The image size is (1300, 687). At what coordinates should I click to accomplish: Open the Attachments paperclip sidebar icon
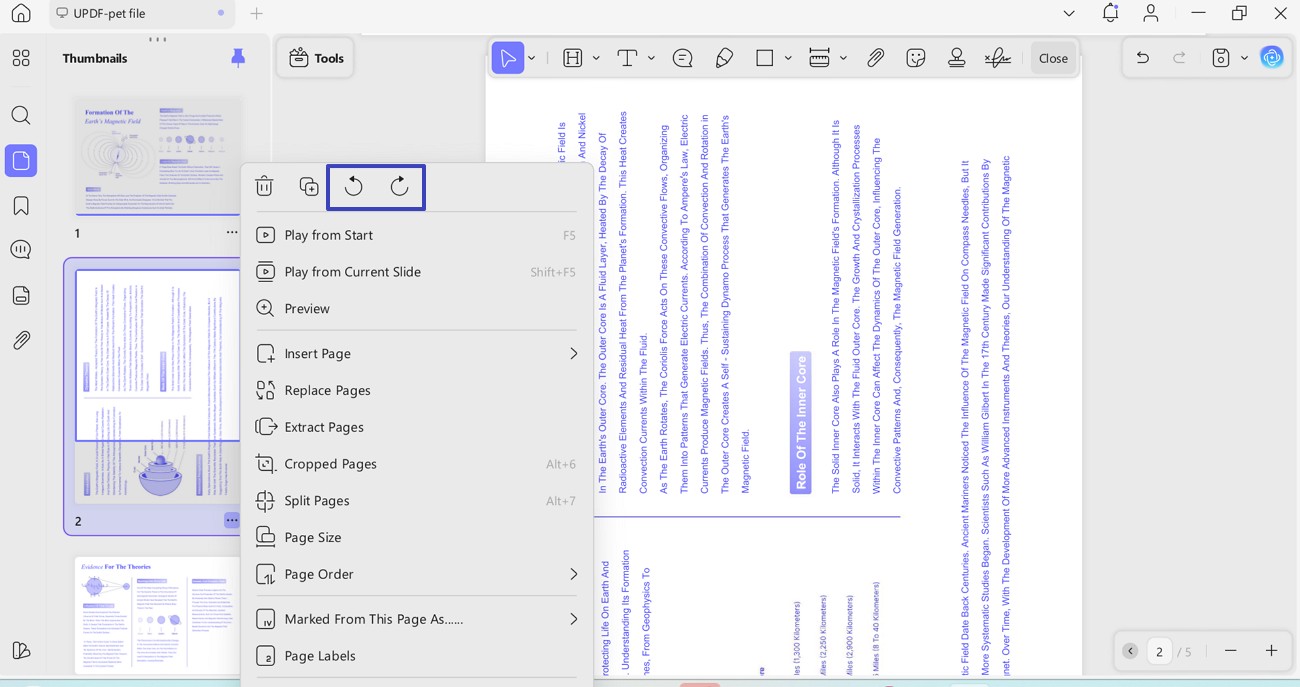tap(21, 341)
